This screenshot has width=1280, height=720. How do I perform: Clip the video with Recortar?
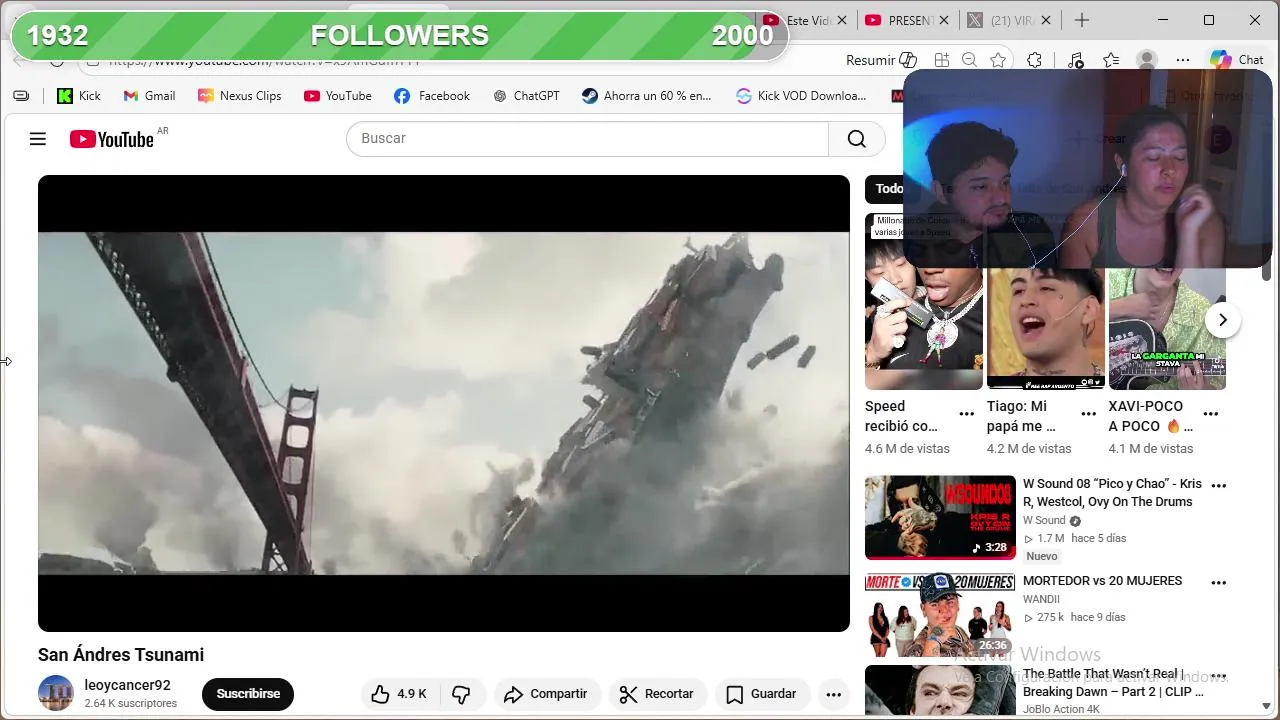657,694
